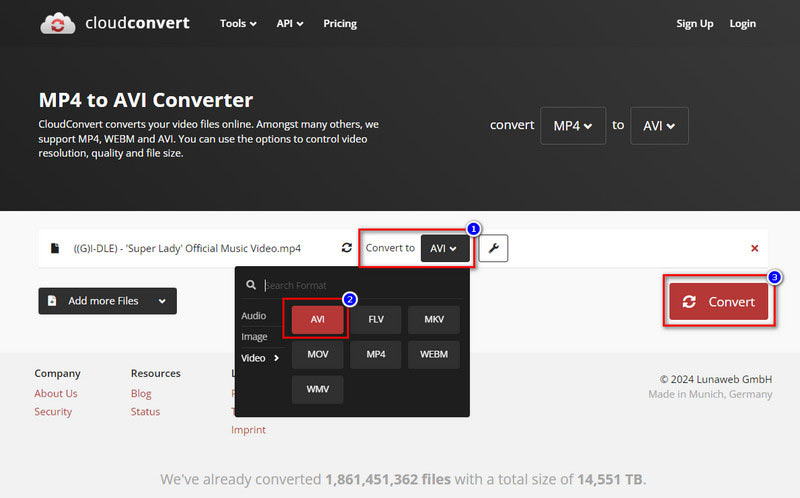Choose the MOV format
The image size is (800, 498).
pyautogui.click(x=317, y=354)
